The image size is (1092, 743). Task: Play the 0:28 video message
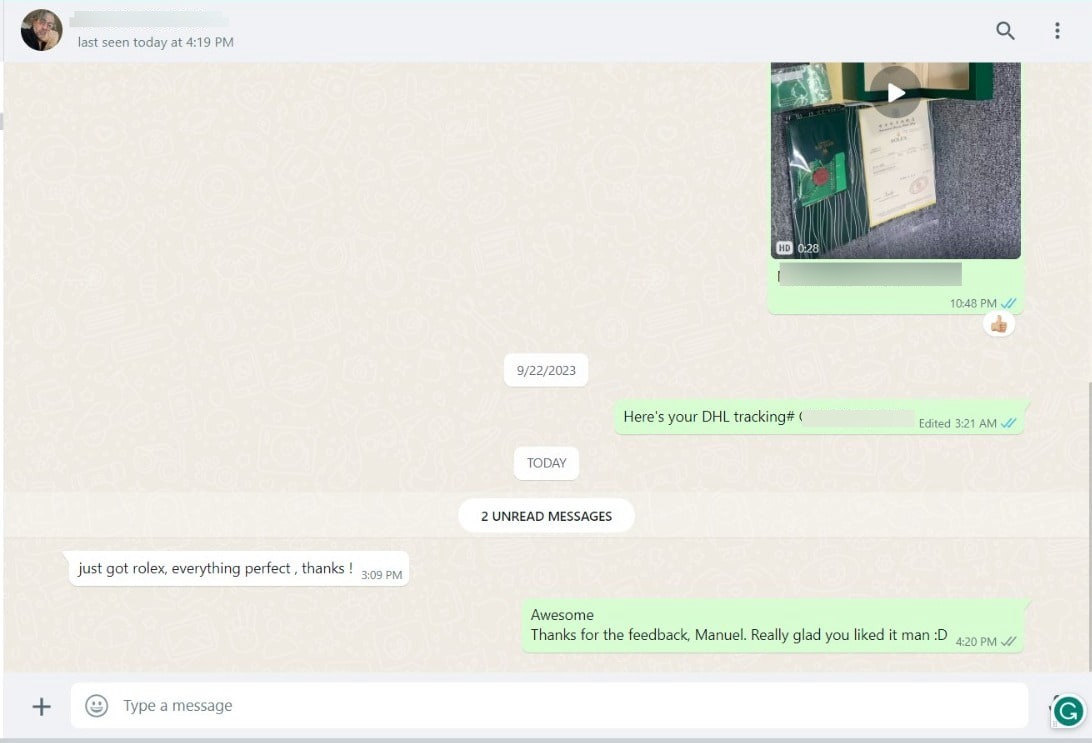coord(895,93)
